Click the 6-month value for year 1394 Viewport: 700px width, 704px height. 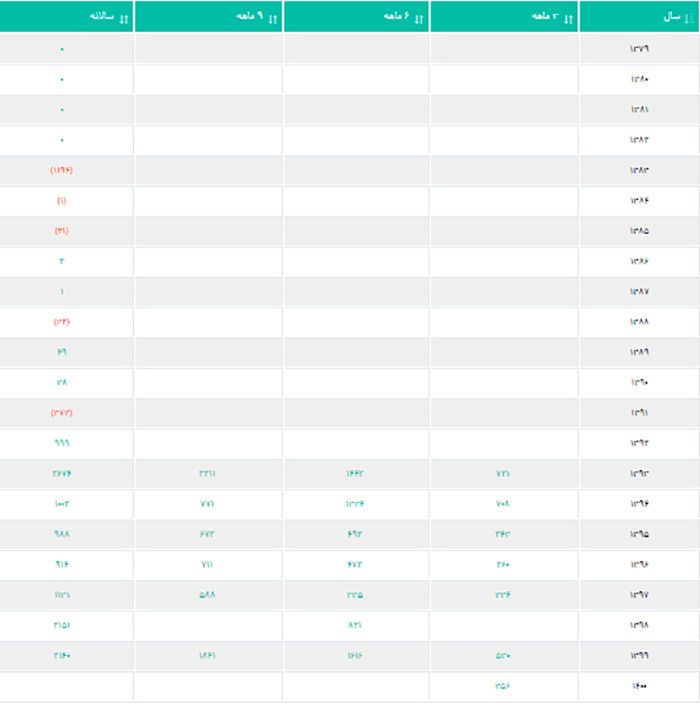(354, 504)
